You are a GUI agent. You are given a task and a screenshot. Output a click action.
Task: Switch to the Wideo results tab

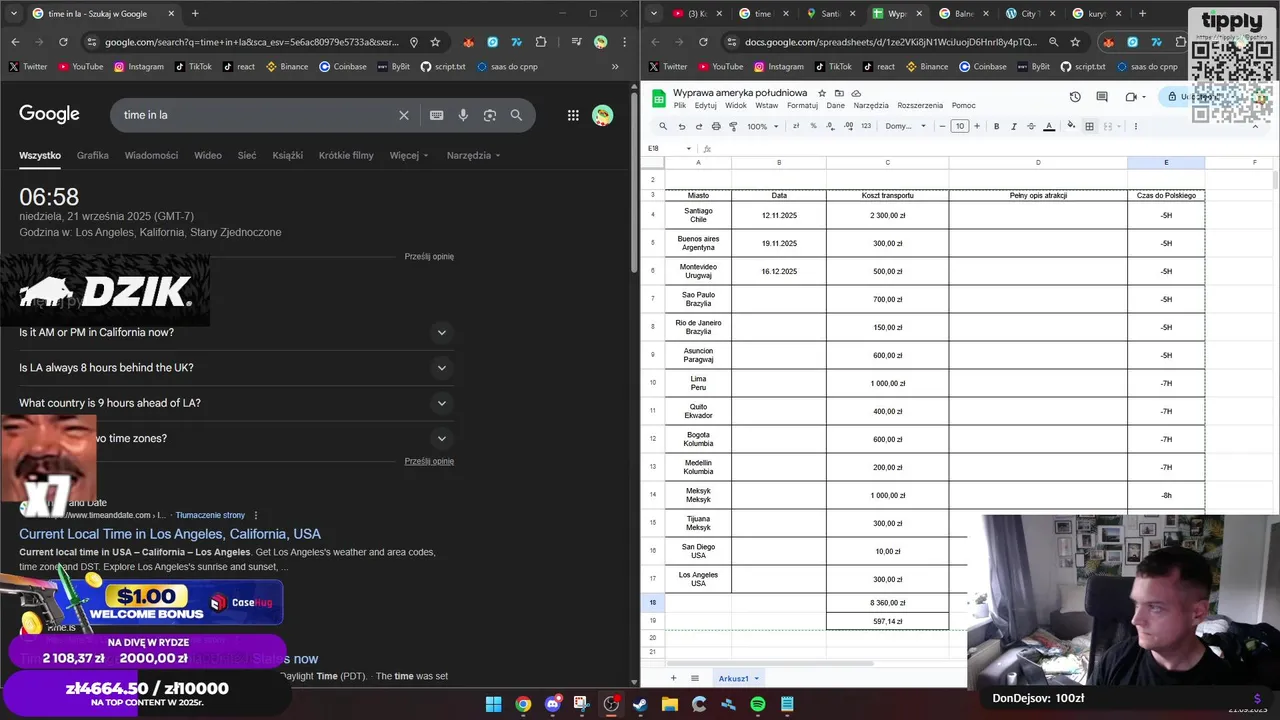[208, 155]
